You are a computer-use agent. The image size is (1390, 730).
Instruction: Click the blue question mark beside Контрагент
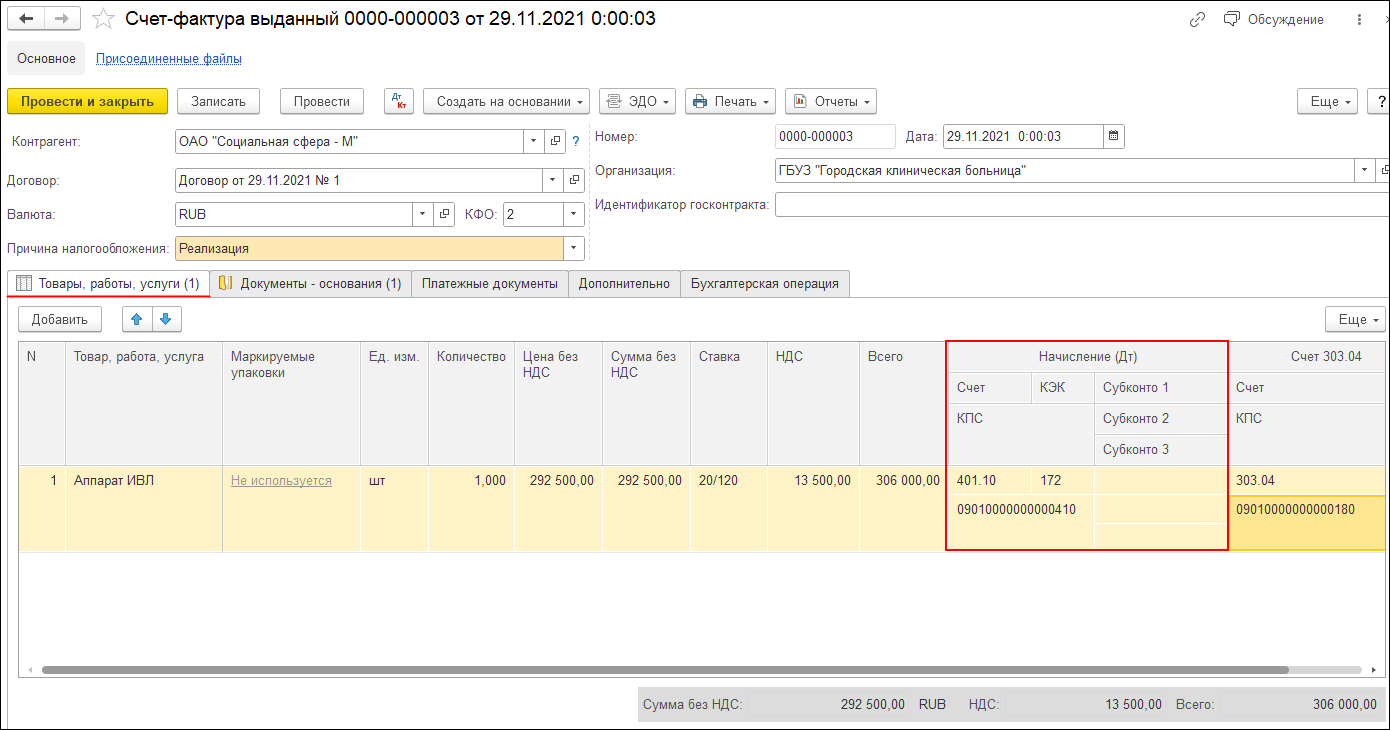point(576,142)
